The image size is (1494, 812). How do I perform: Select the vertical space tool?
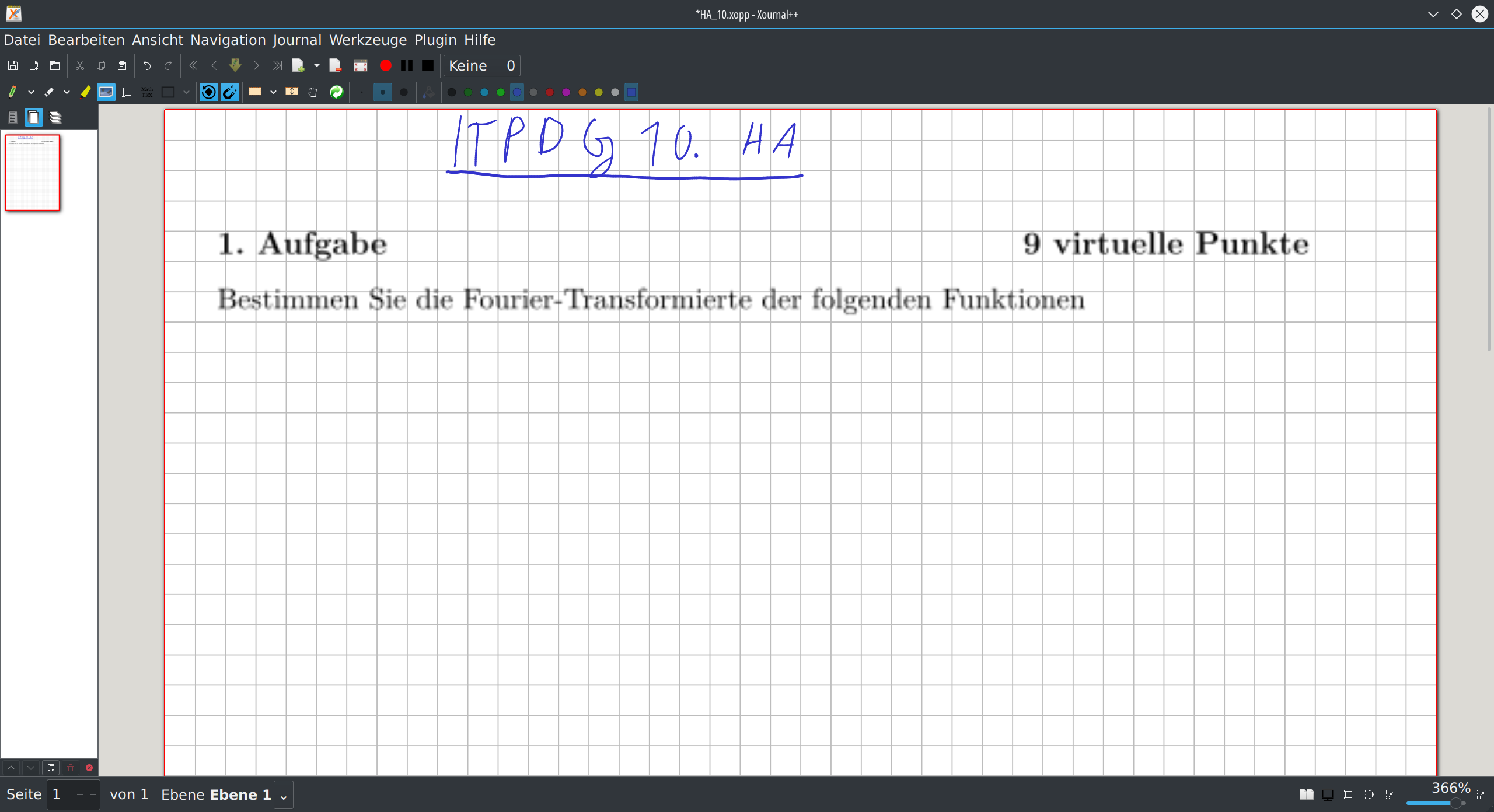coord(291,92)
